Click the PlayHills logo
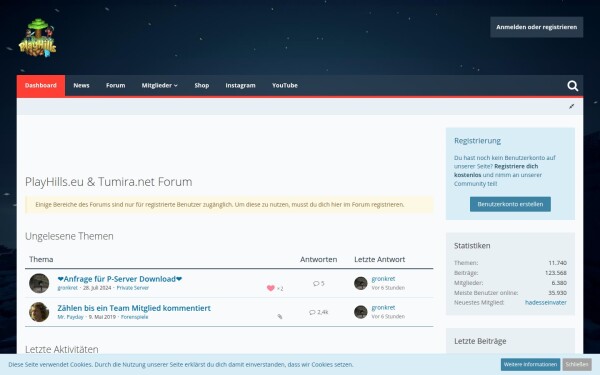The height and width of the screenshot is (375, 600). pos(38,38)
